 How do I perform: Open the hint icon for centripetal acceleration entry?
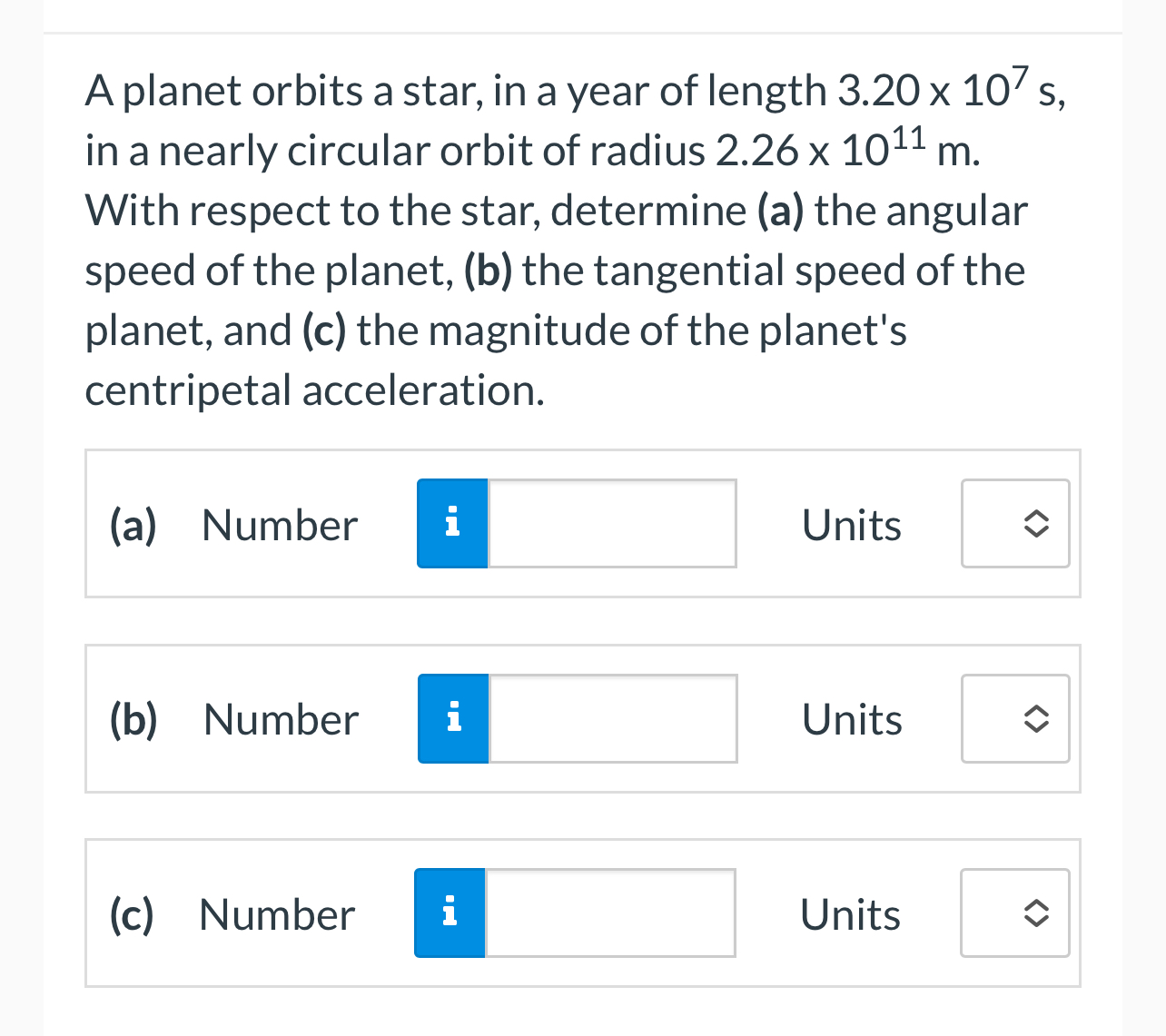[449, 913]
